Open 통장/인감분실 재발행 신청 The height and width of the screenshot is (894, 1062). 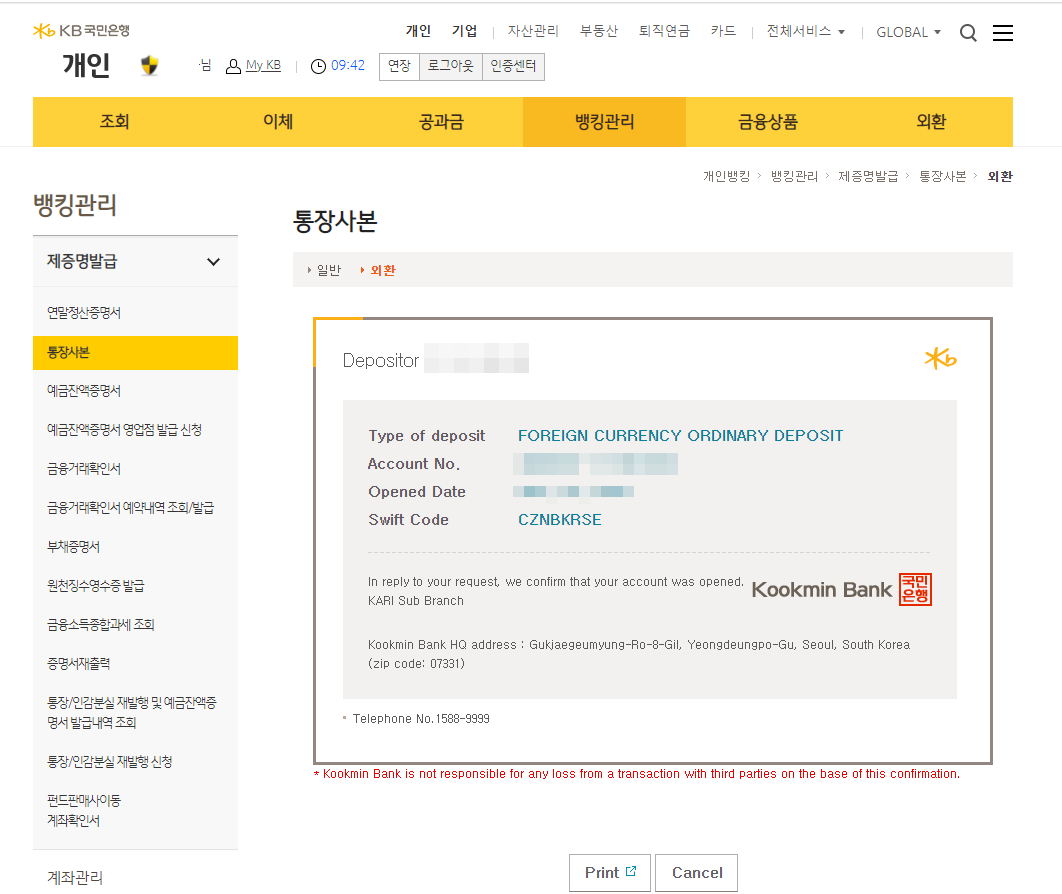109,762
